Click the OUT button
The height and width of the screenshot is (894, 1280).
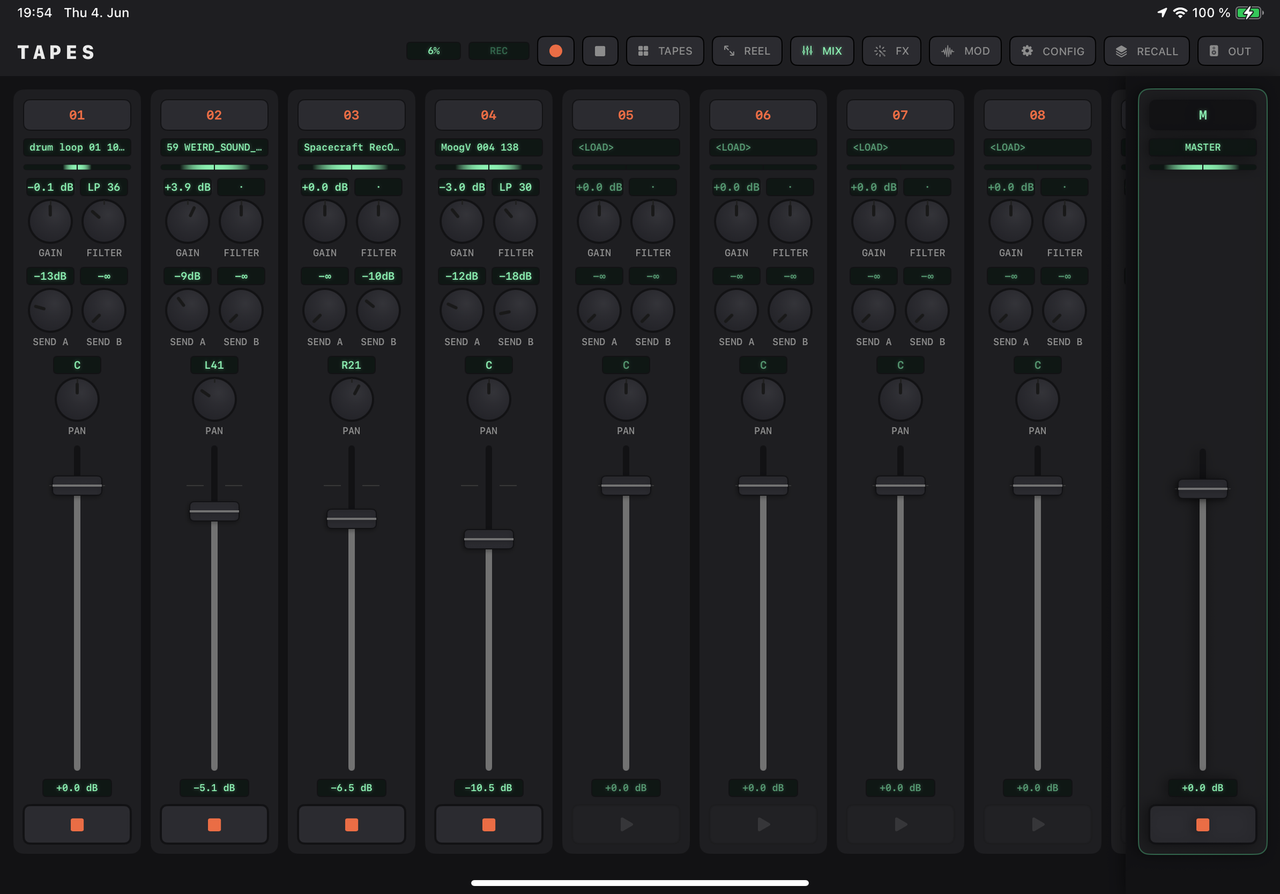pyautogui.click(x=1230, y=51)
